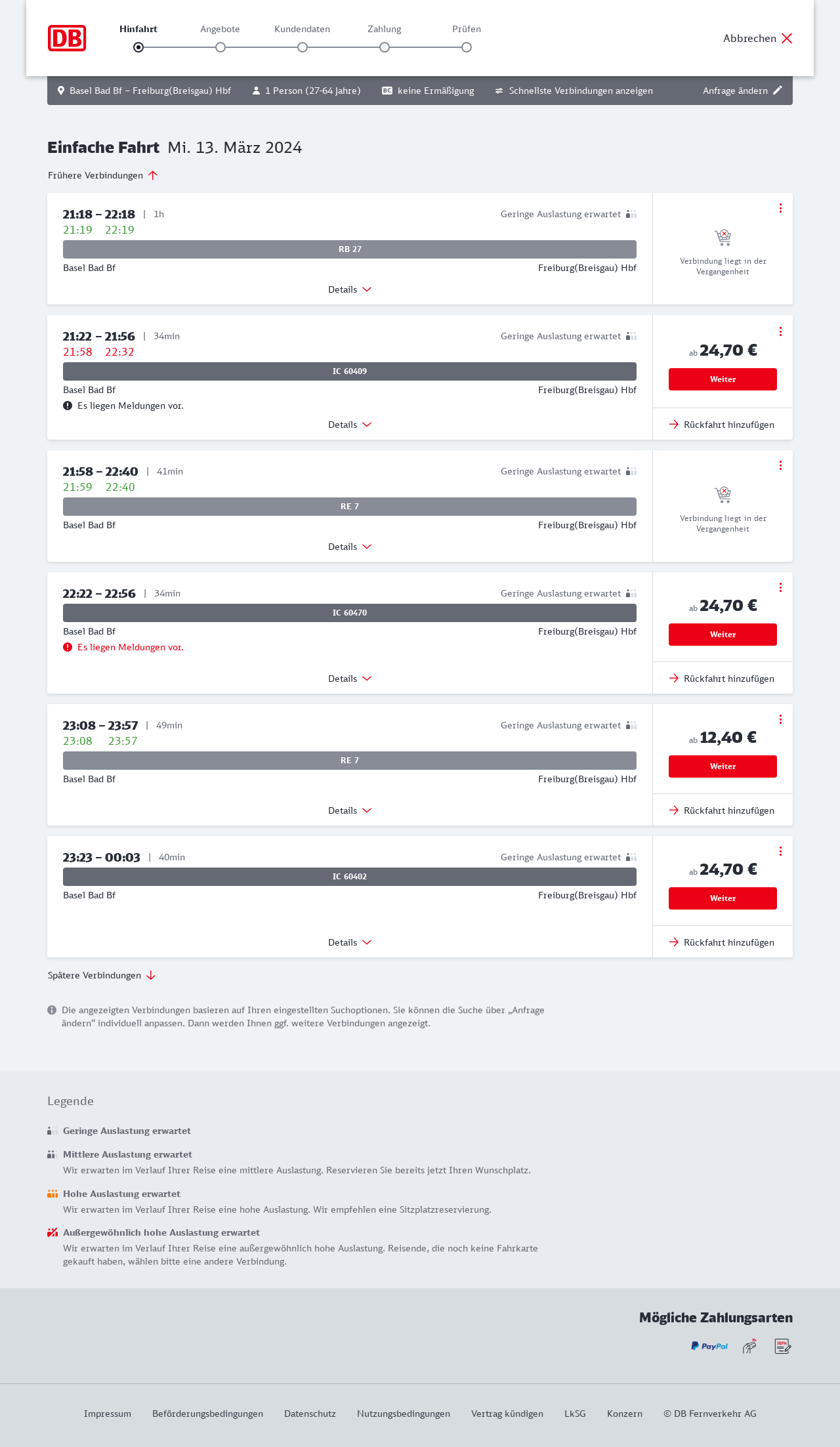This screenshot has width=840, height=1447.
Task: Click the SEPA direct debit icon
Action: [782, 1347]
